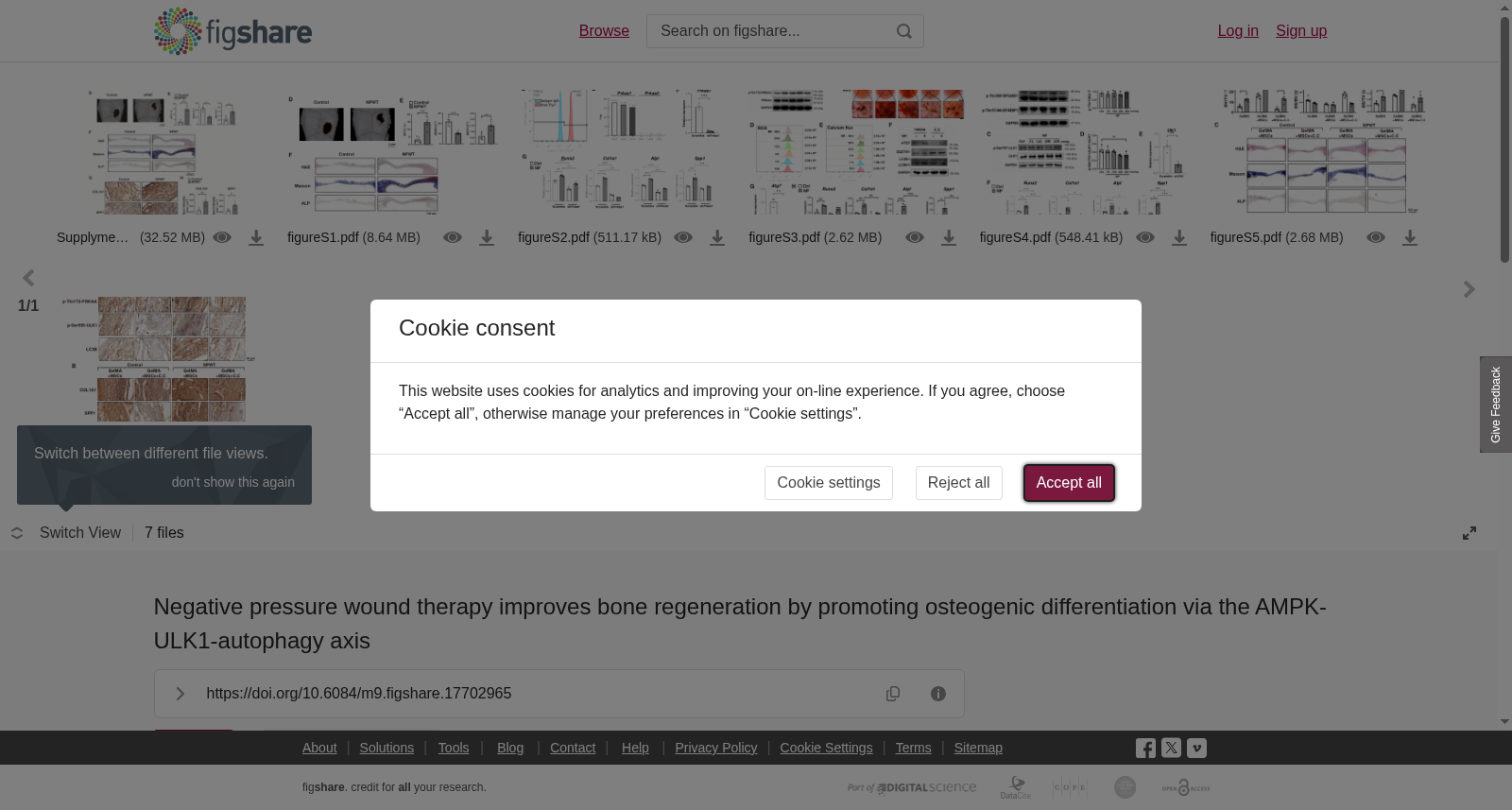Download figureS3.pdf
Screen dimensions: 1512x810
click(x=949, y=238)
